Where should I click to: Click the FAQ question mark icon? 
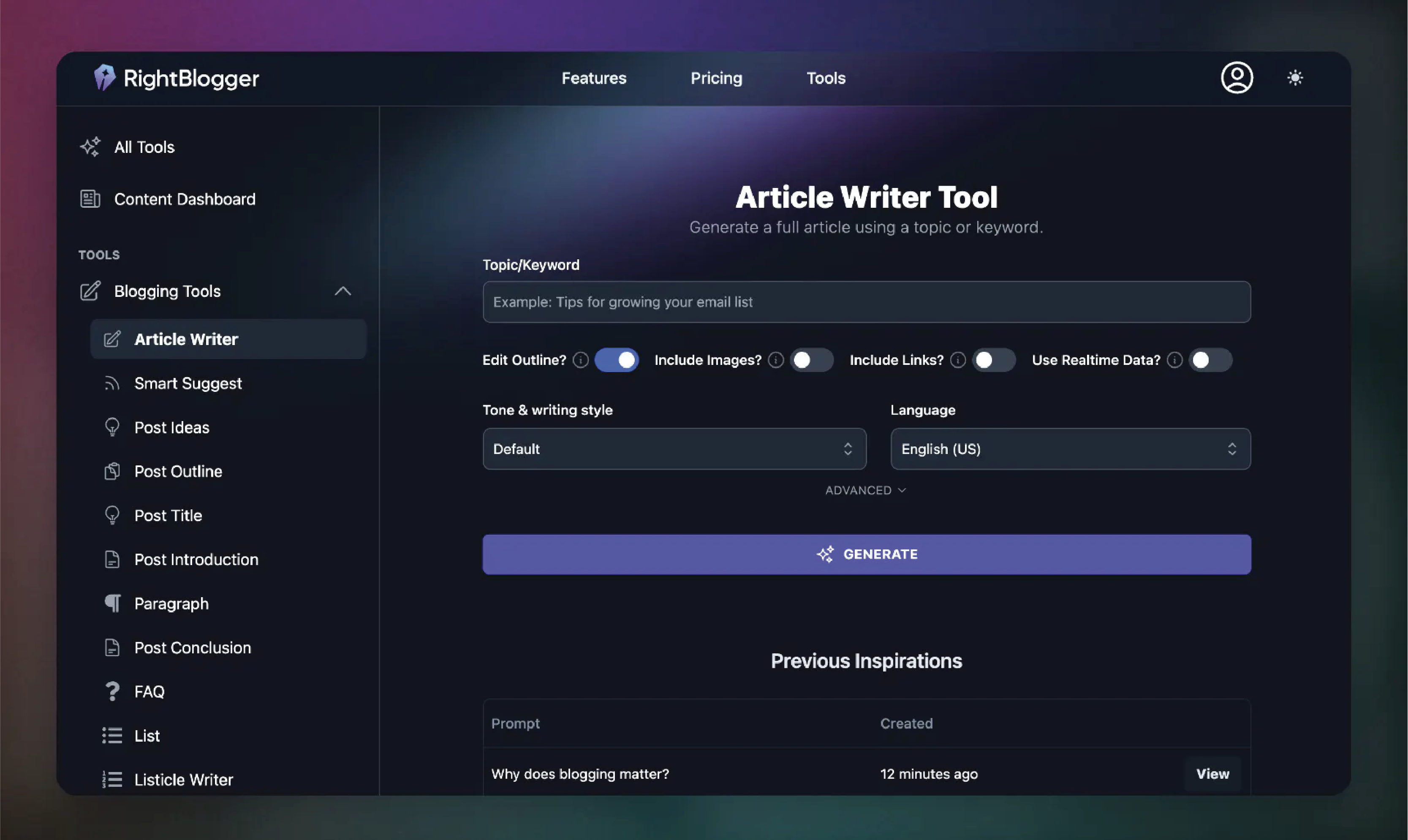(113, 691)
